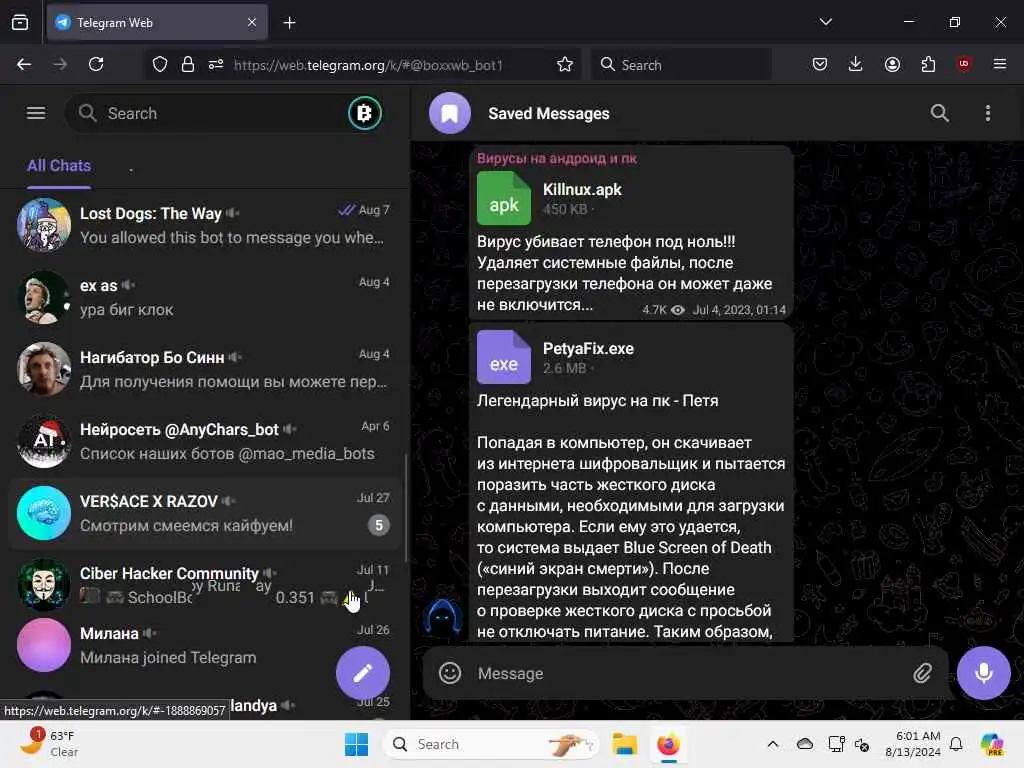1024x768 pixels.
Task: Click the site security lock icon
Action: click(187, 64)
